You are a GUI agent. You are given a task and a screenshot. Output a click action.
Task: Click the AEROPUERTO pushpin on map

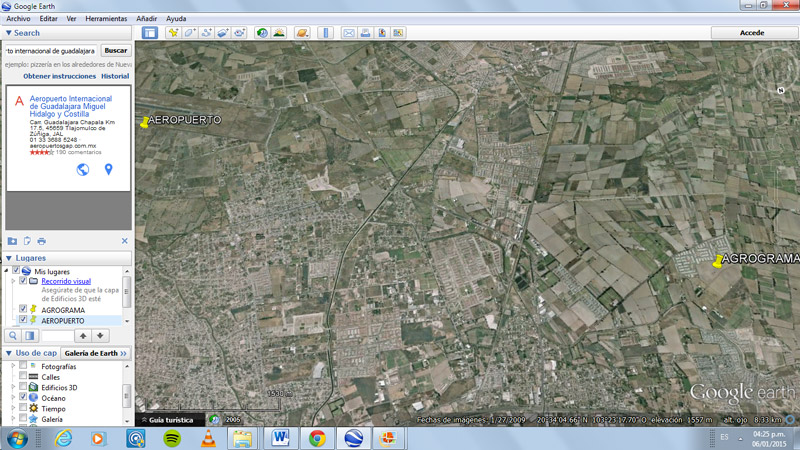145,122
